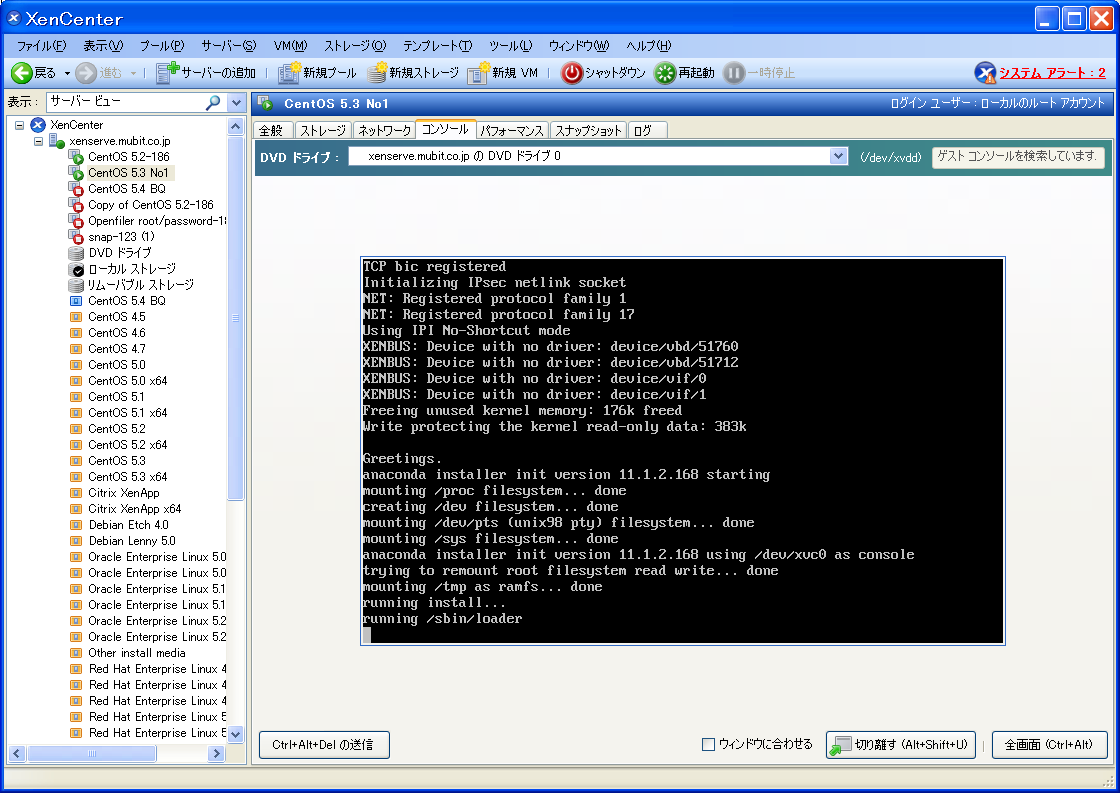Click inside the black VM console
The width and height of the screenshot is (1120, 793).
[x=683, y=451]
